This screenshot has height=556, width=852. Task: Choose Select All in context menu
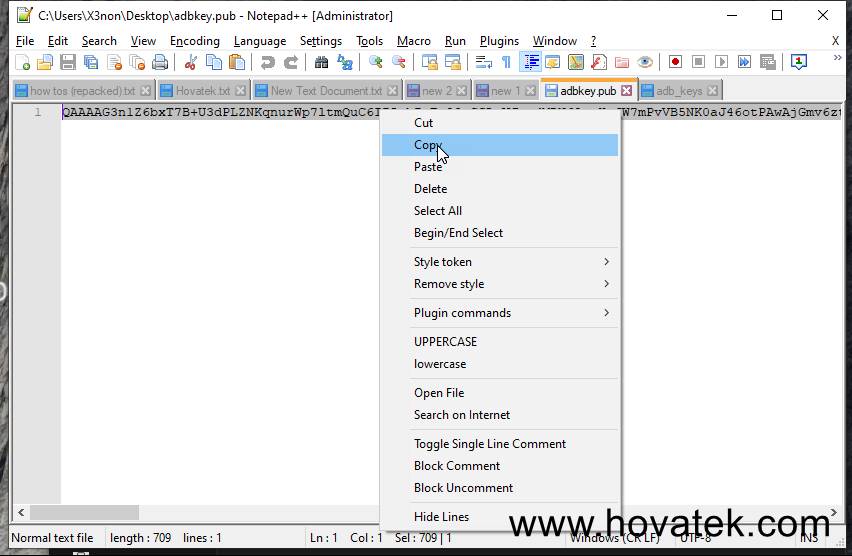pyautogui.click(x=500, y=211)
